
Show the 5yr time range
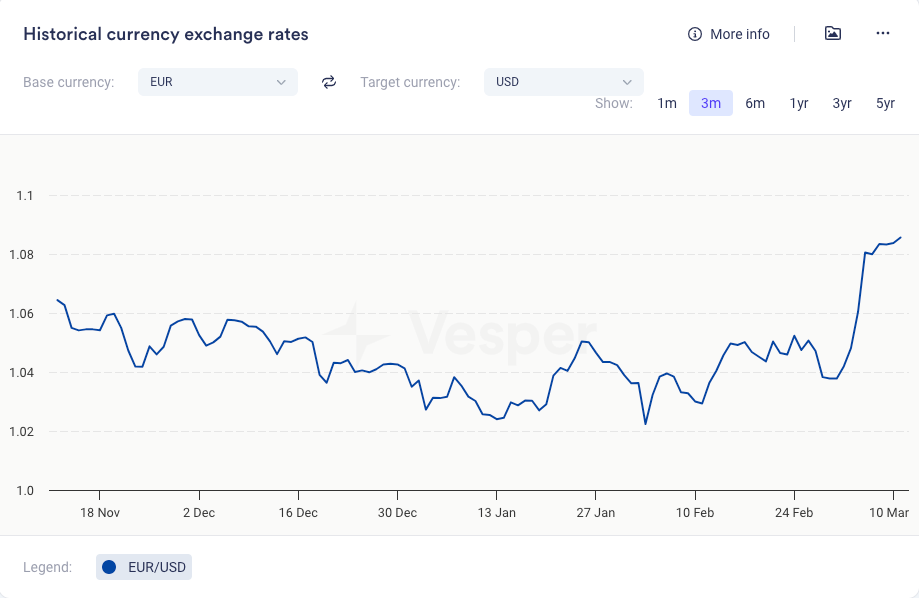click(x=886, y=103)
